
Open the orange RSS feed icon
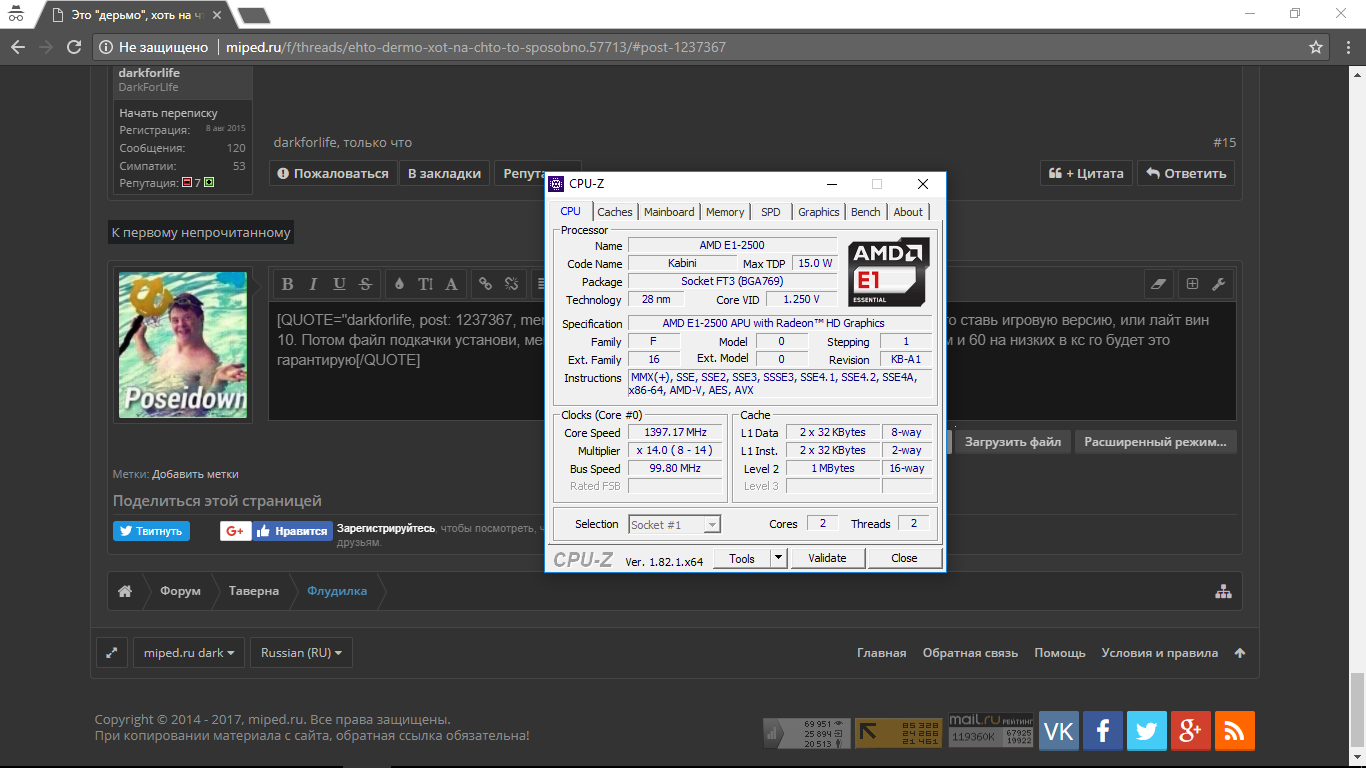1234,731
